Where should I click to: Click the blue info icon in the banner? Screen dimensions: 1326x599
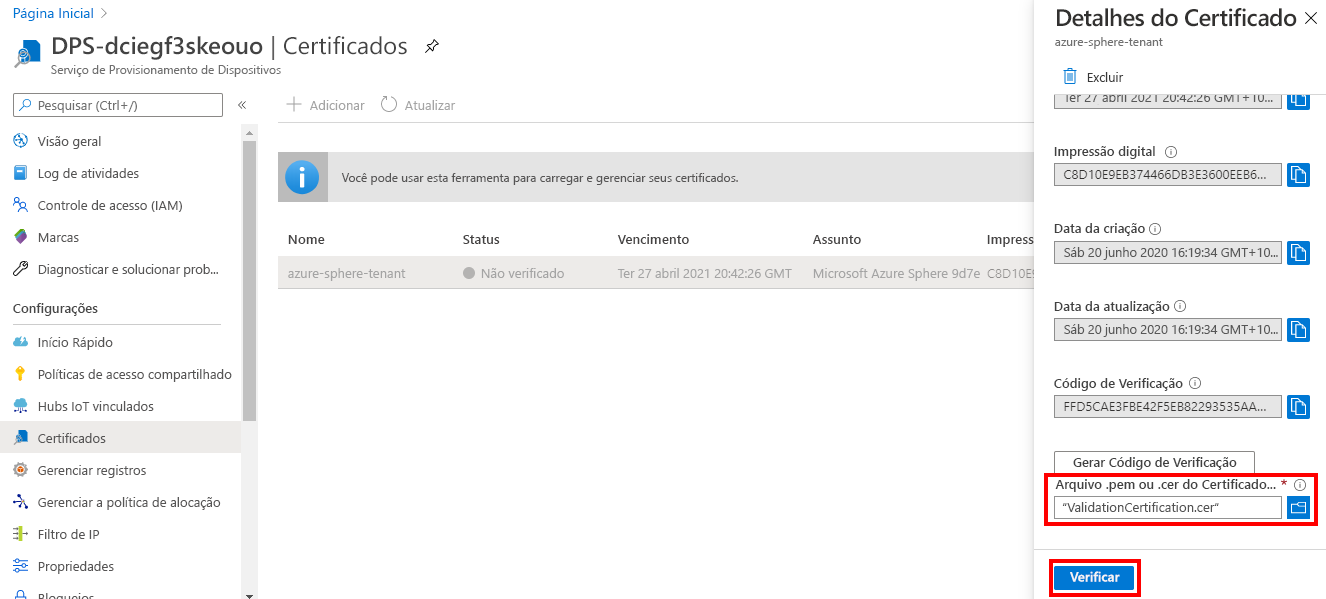pyautogui.click(x=302, y=177)
